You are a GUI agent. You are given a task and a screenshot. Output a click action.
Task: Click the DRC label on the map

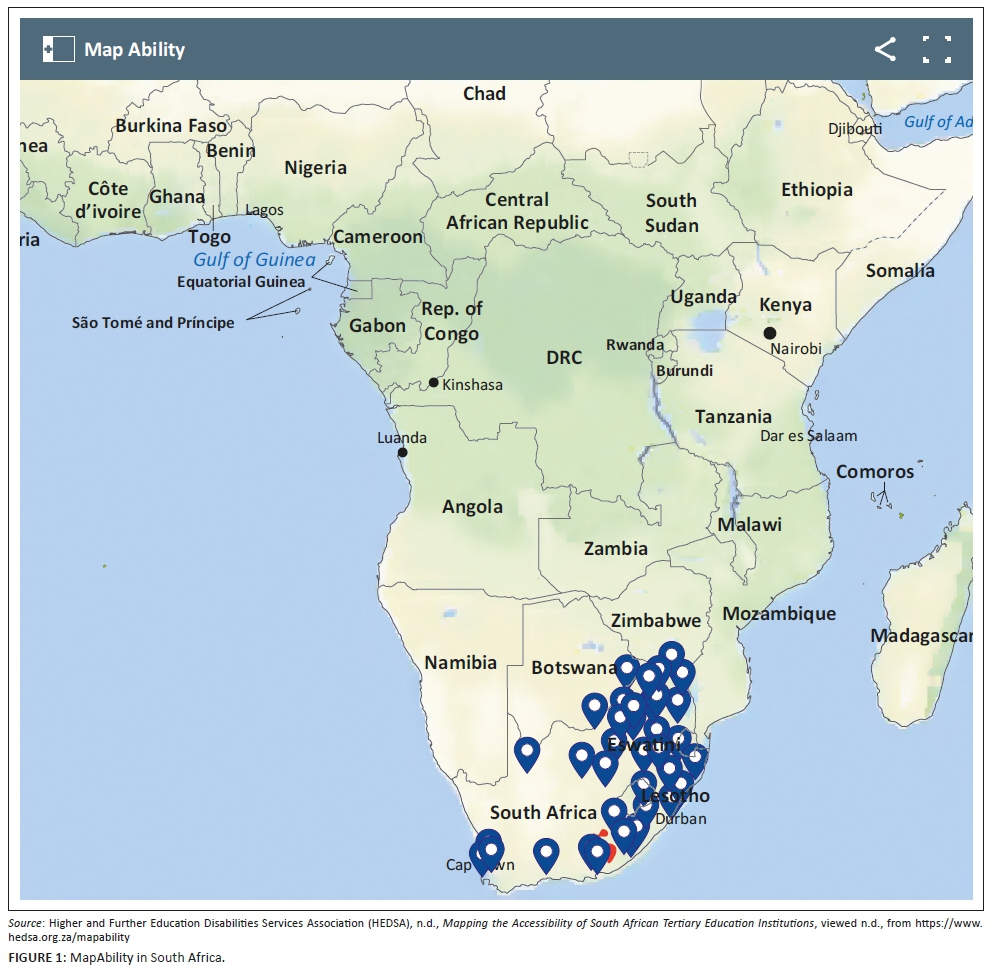[564, 357]
